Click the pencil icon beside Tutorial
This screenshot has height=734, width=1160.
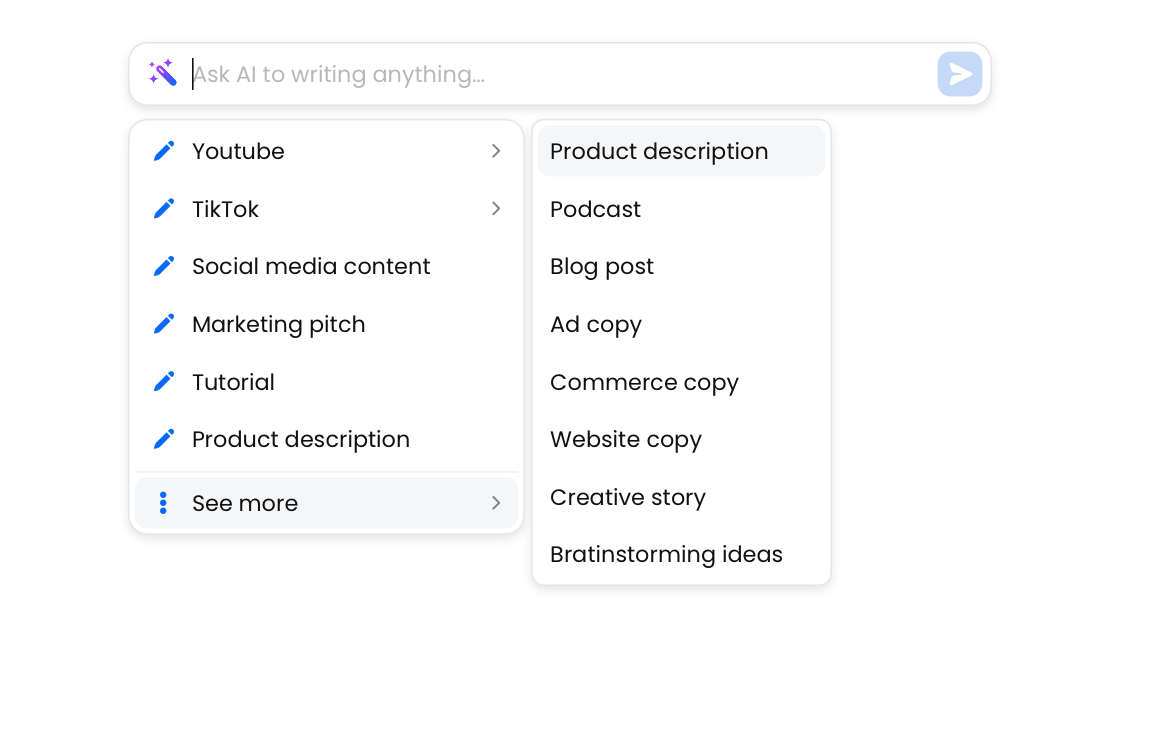[164, 382]
